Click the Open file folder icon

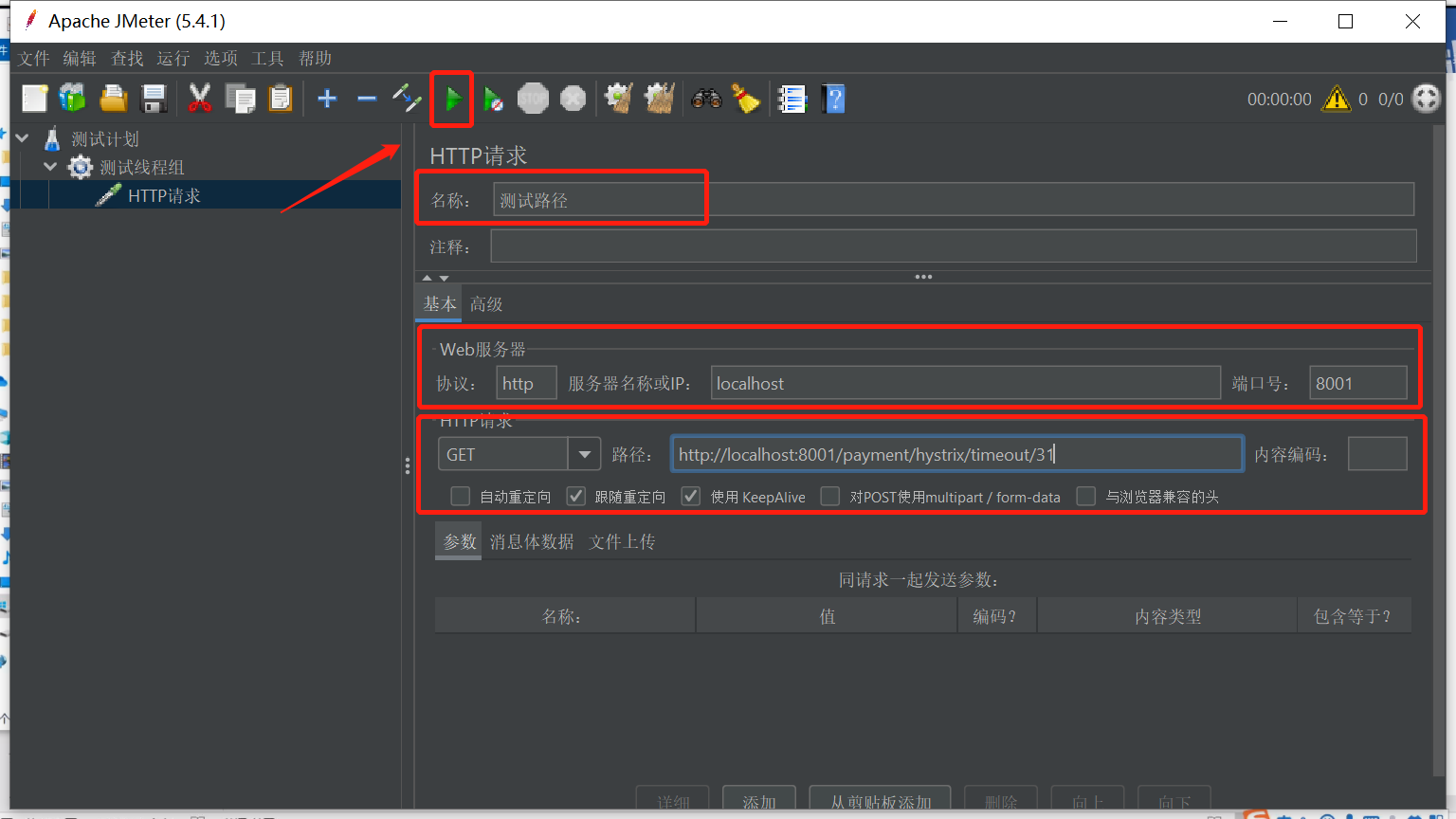coord(113,99)
